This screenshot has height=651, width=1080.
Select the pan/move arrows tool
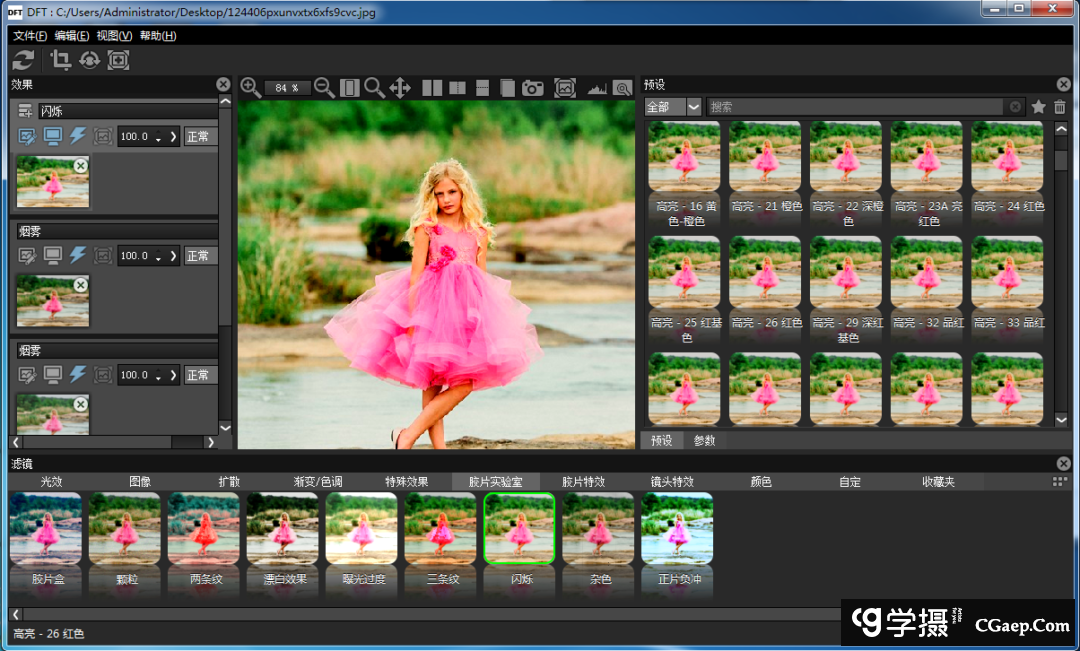pyautogui.click(x=400, y=88)
